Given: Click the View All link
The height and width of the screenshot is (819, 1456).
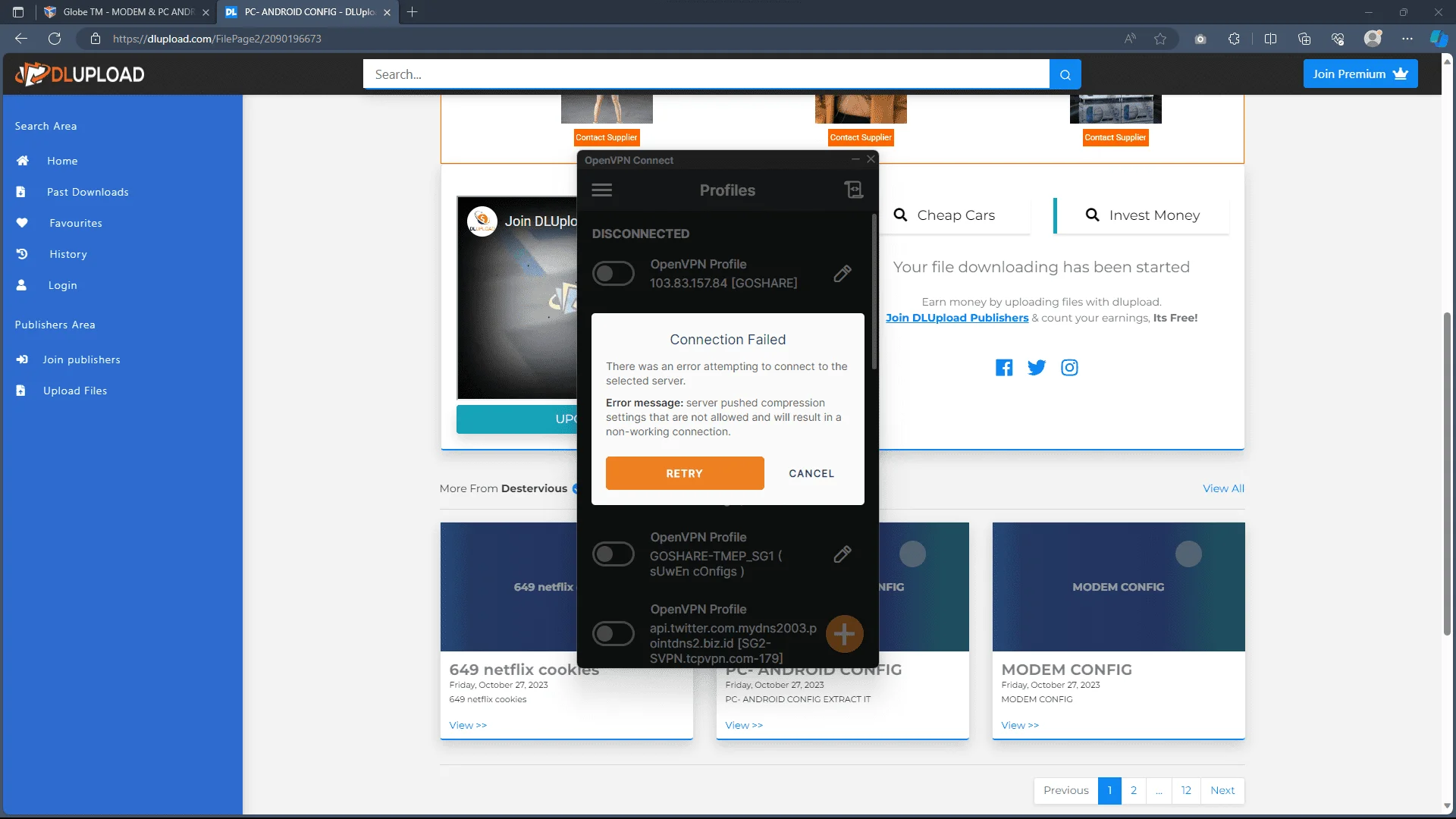Looking at the screenshot, I should pyautogui.click(x=1223, y=488).
